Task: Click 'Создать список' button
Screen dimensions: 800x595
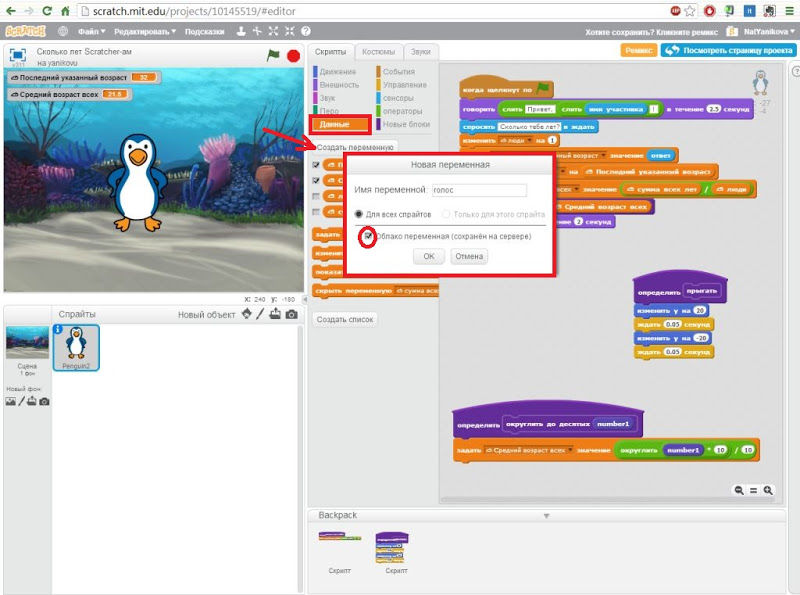Action: click(x=345, y=319)
